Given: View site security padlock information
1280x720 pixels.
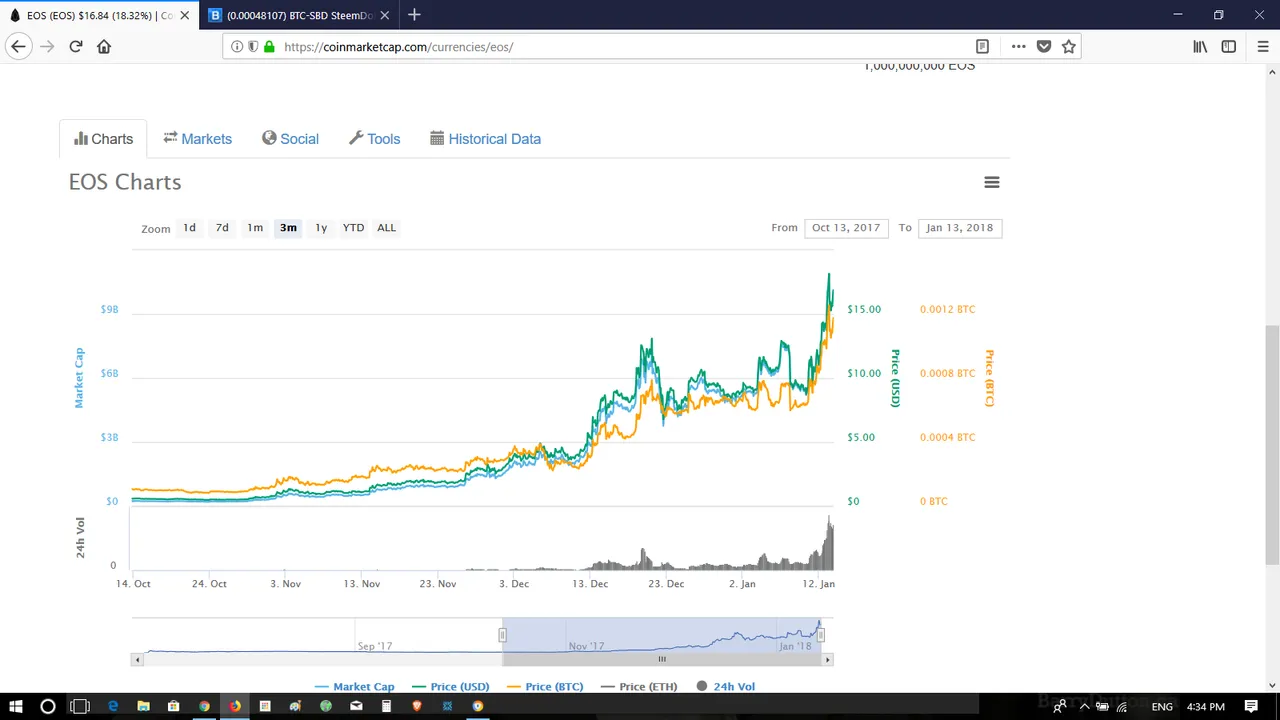Looking at the screenshot, I should click(x=269, y=46).
